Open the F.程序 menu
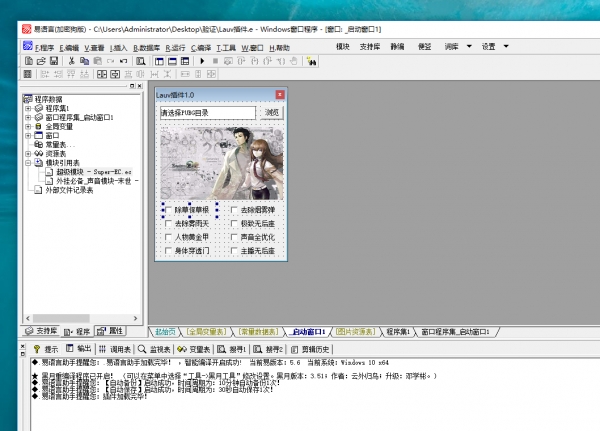 44,48
